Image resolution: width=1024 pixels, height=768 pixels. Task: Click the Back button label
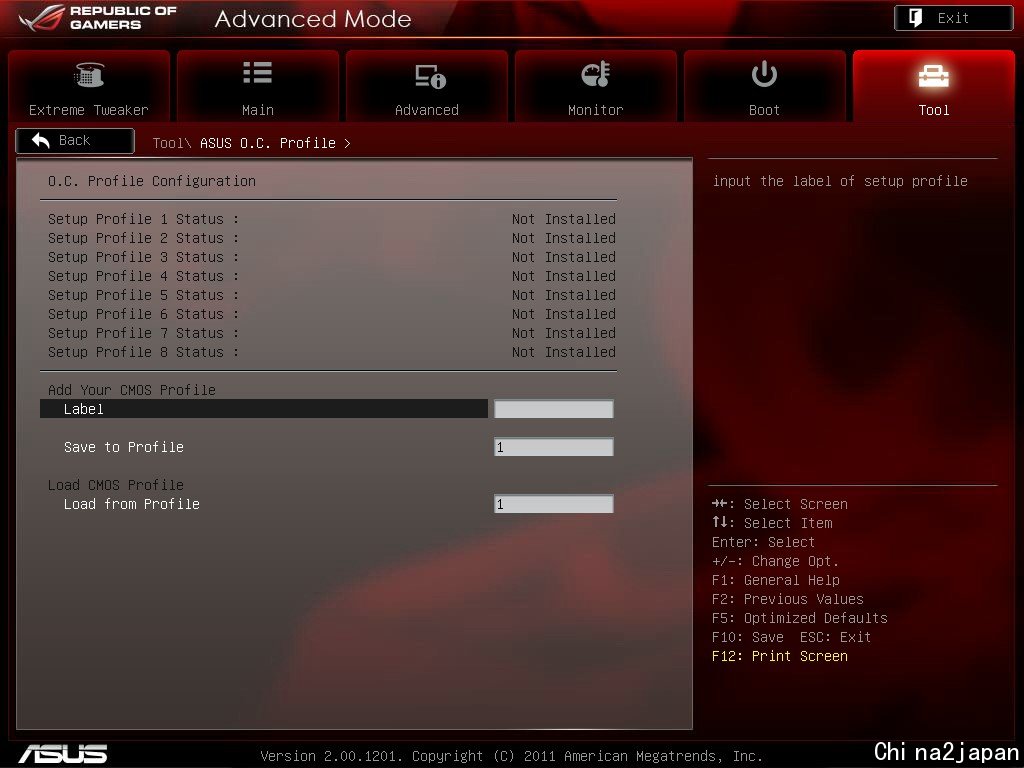74,140
